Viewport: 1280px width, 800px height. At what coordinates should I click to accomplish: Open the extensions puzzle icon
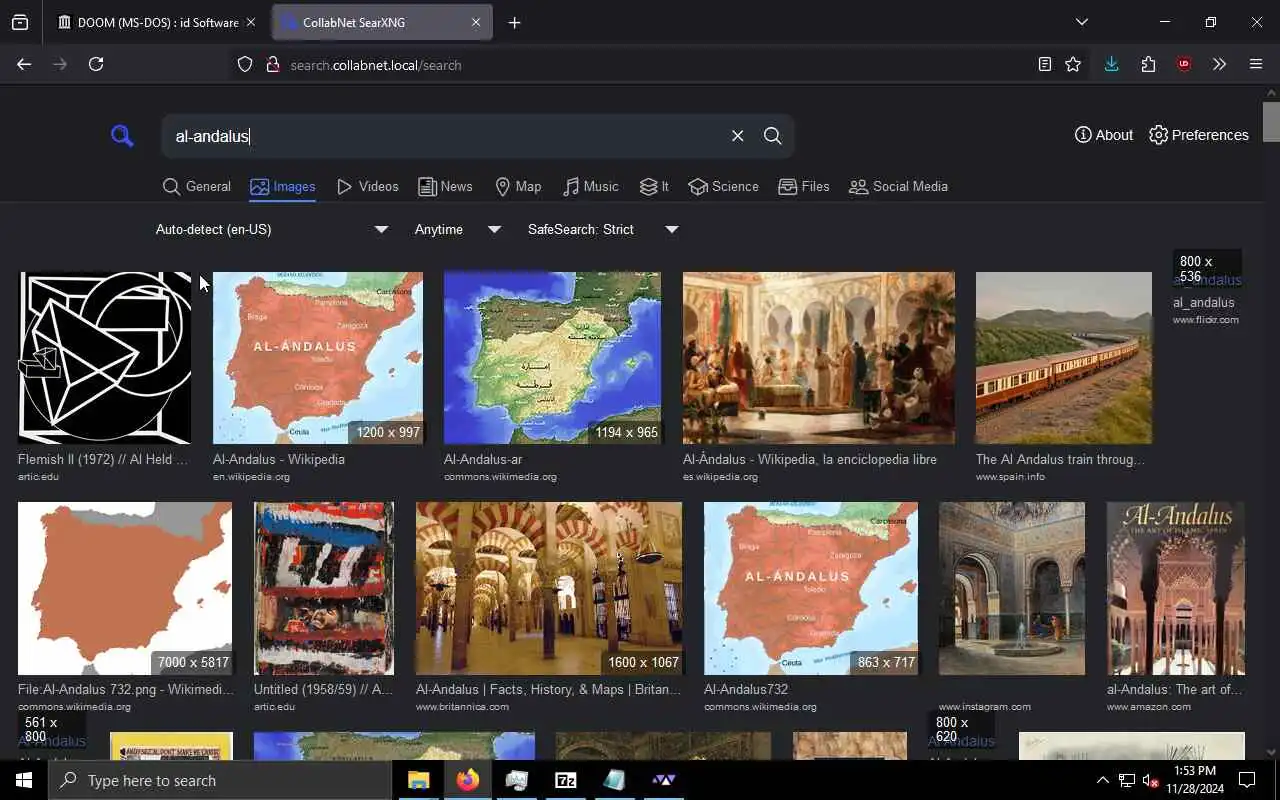click(x=1148, y=64)
